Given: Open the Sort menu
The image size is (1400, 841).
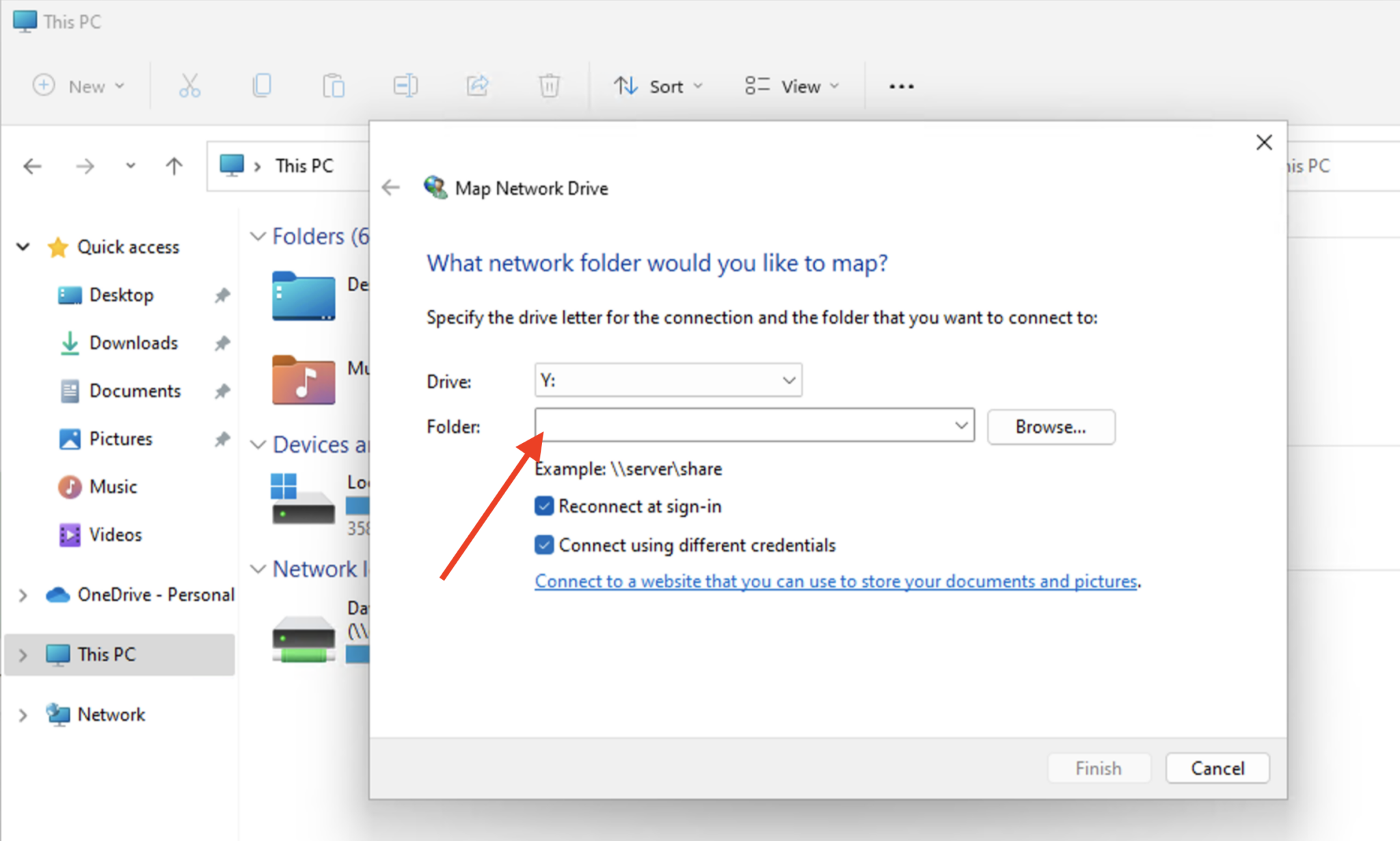Looking at the screenshot, I should click(x=658, y=86).
